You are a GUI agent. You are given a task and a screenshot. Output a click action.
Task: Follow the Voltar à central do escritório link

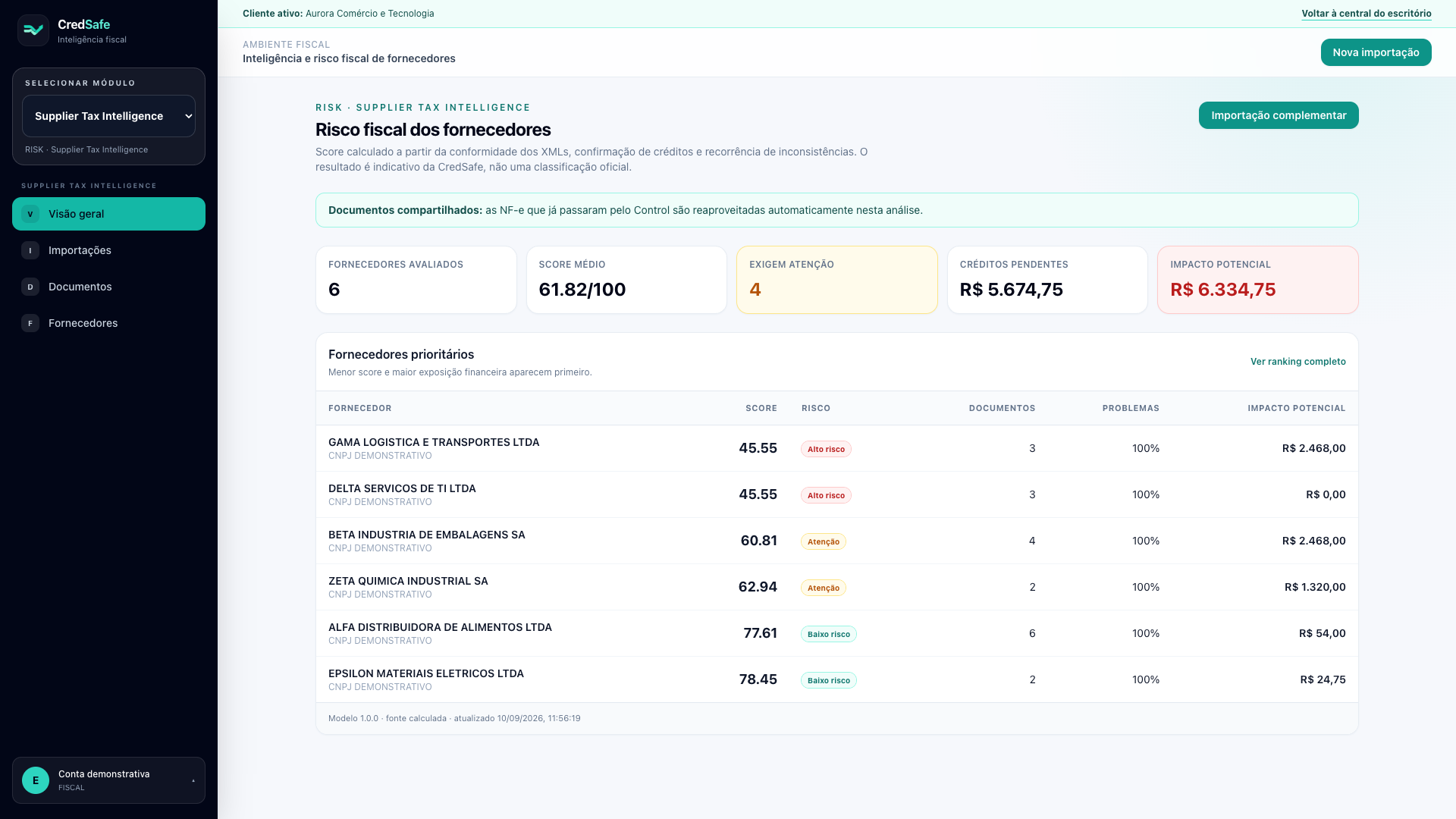tap(1367, 14)
